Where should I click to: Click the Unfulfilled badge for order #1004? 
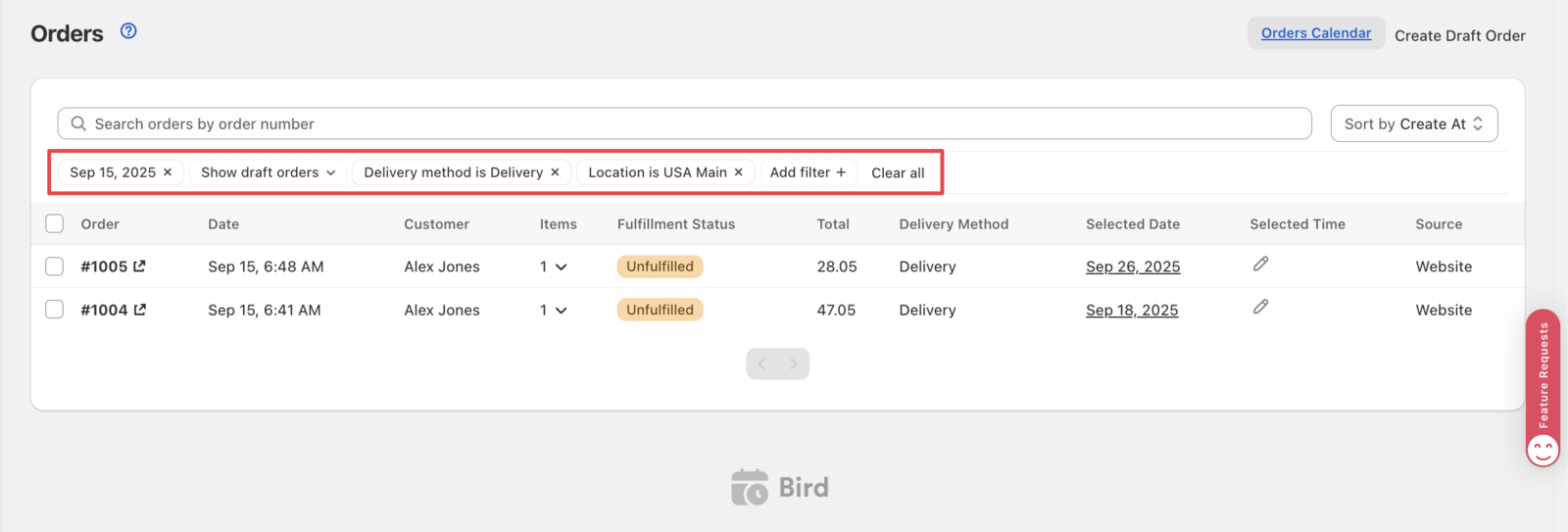coord(660,310)
